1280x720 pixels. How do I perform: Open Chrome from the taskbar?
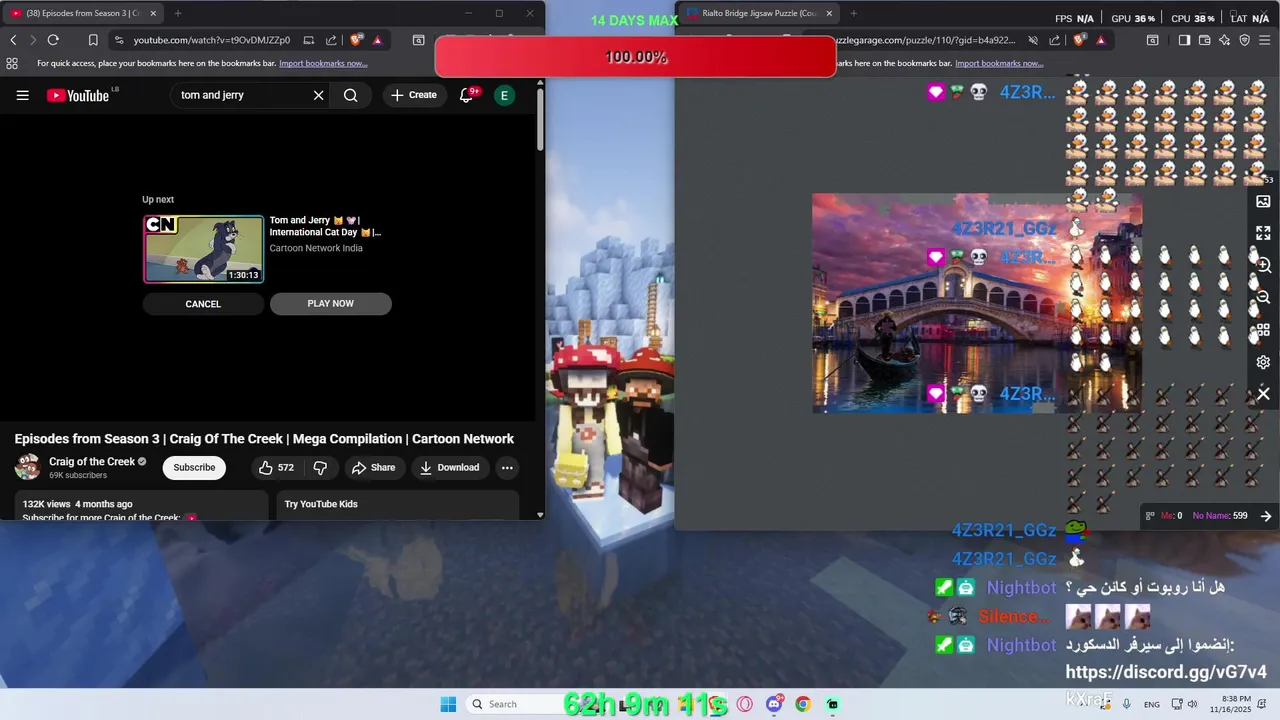click(802, 704)
